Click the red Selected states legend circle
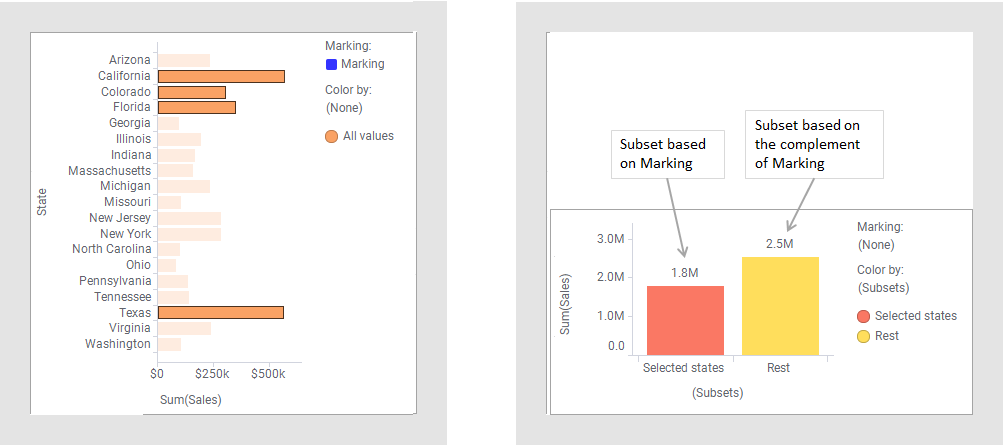The width and height of the screenshot is (1003, 445). coord(863,316)
